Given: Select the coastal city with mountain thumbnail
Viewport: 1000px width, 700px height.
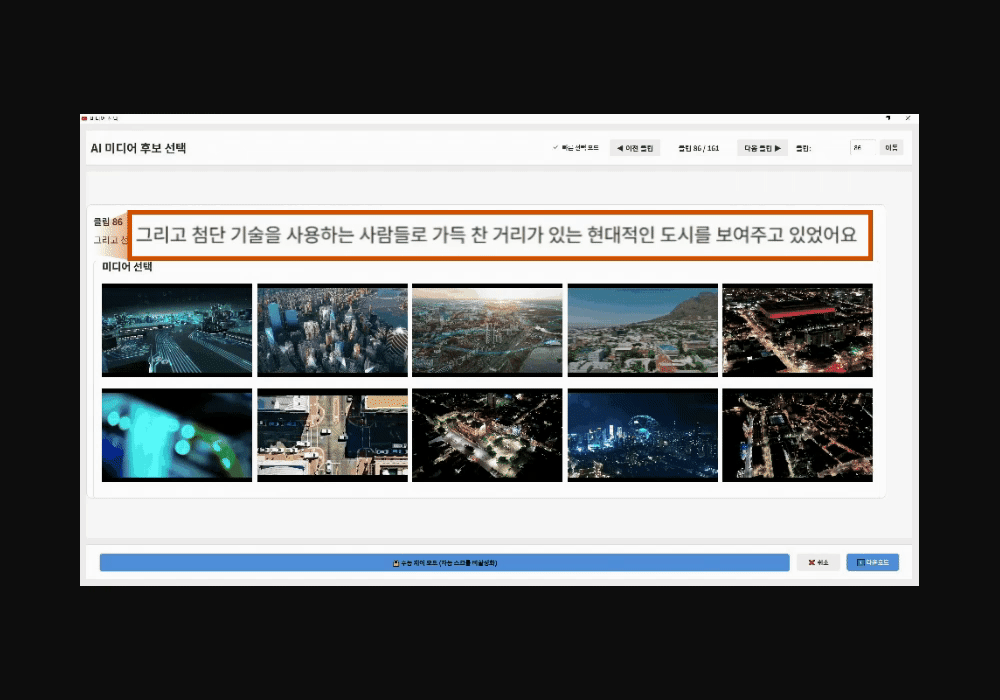Looking at the screenshot, I should 642,330.
